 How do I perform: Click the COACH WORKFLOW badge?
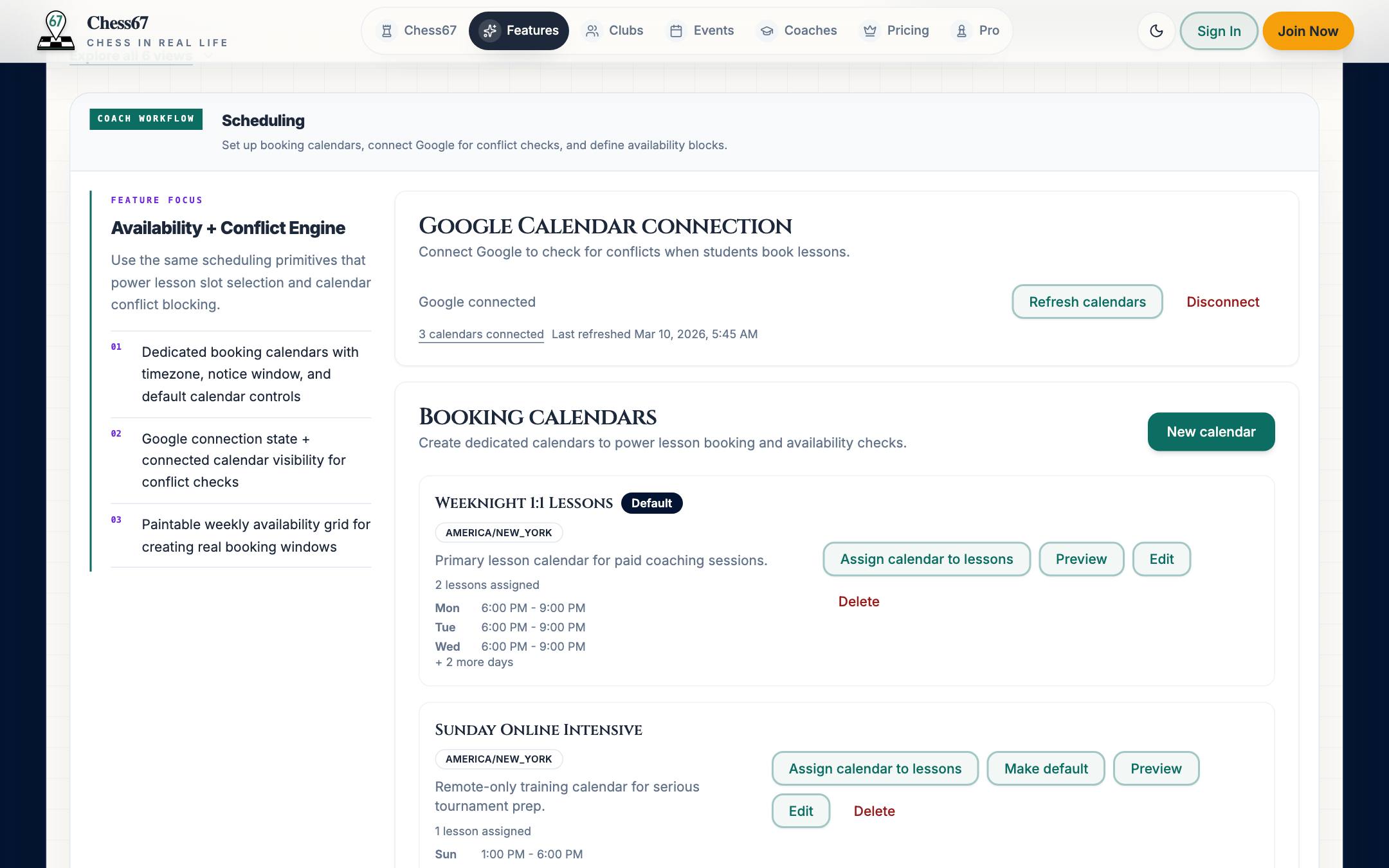tap(146, 119)
